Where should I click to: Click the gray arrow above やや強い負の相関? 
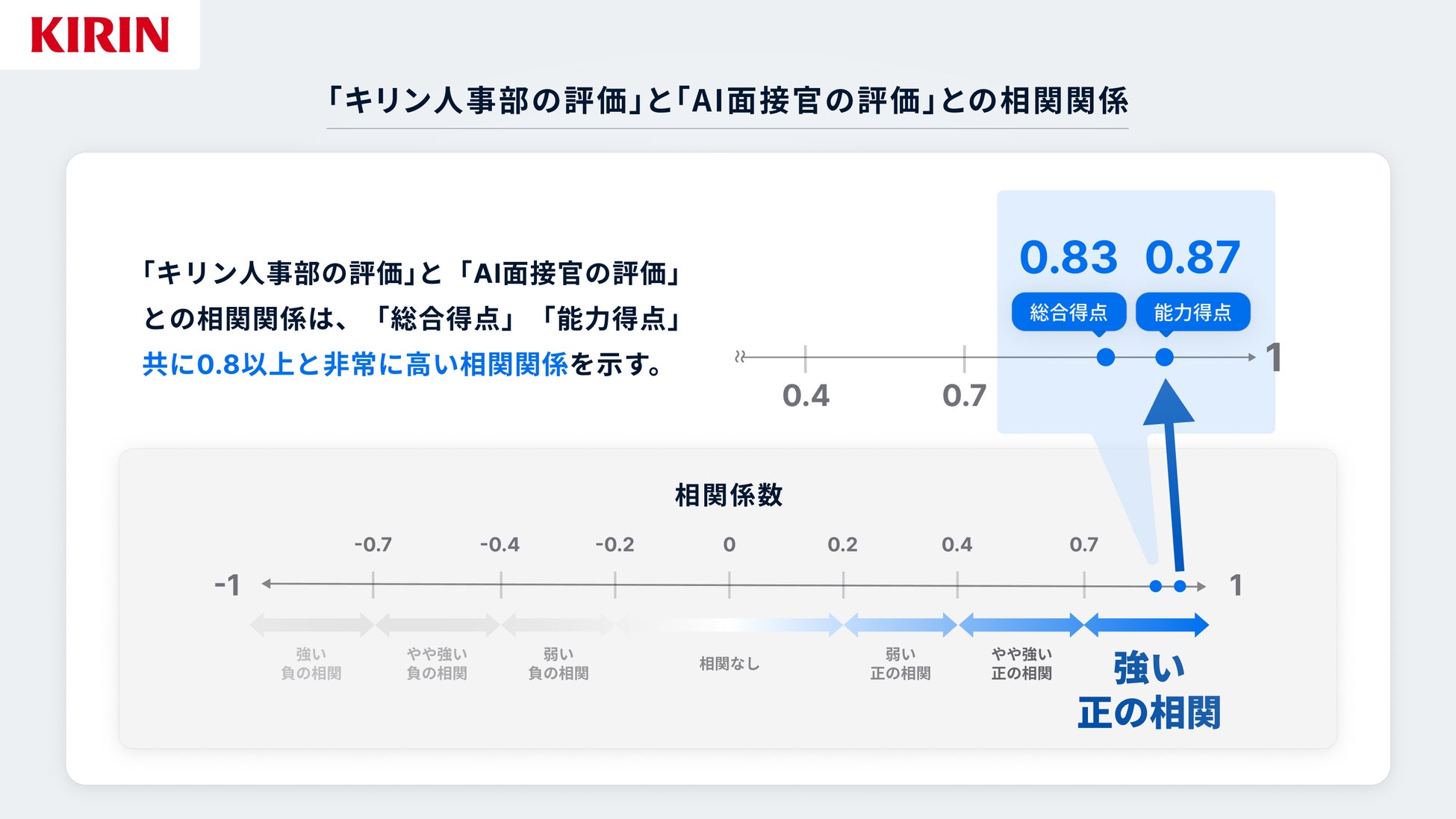438,625
